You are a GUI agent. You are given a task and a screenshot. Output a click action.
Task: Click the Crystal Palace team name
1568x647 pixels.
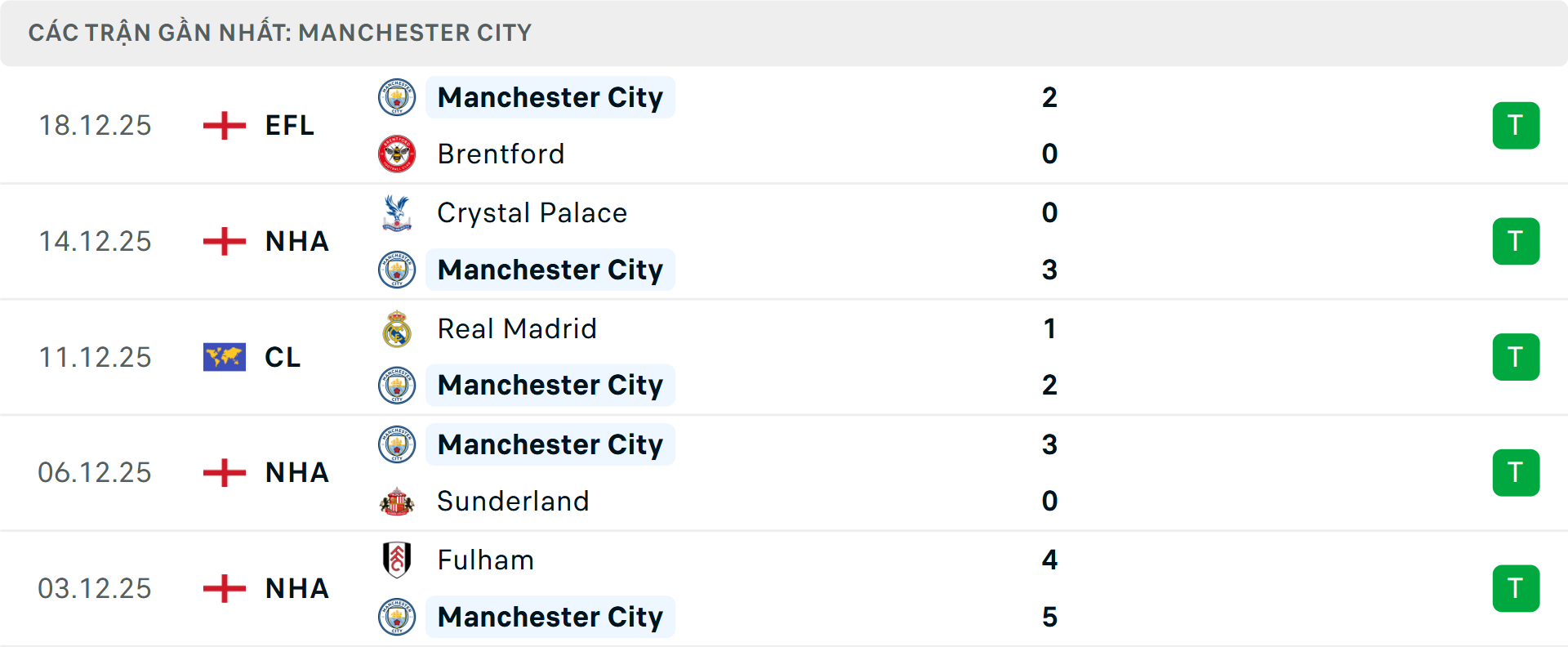(x=532, y=212)
